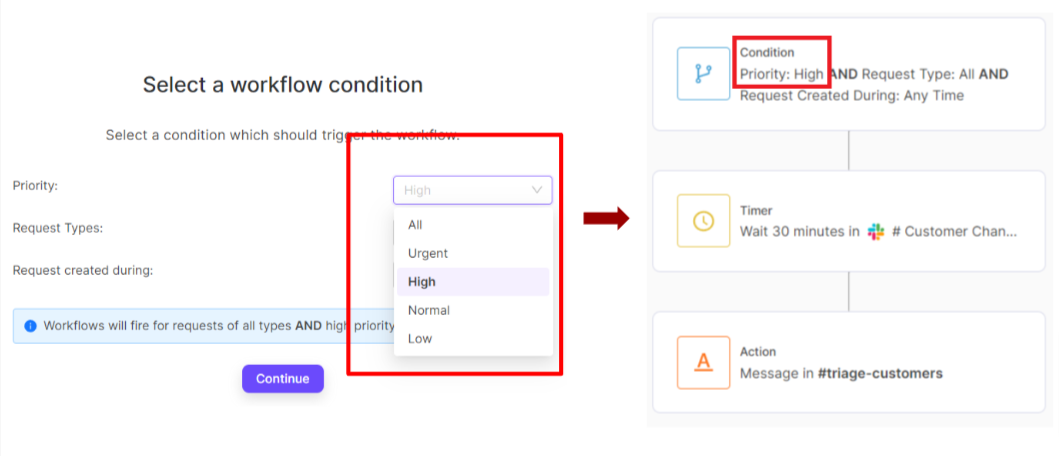The image size is (1059, 456).
Task: Expand the Priority dropdown chevron
Action: click(537, 190)
